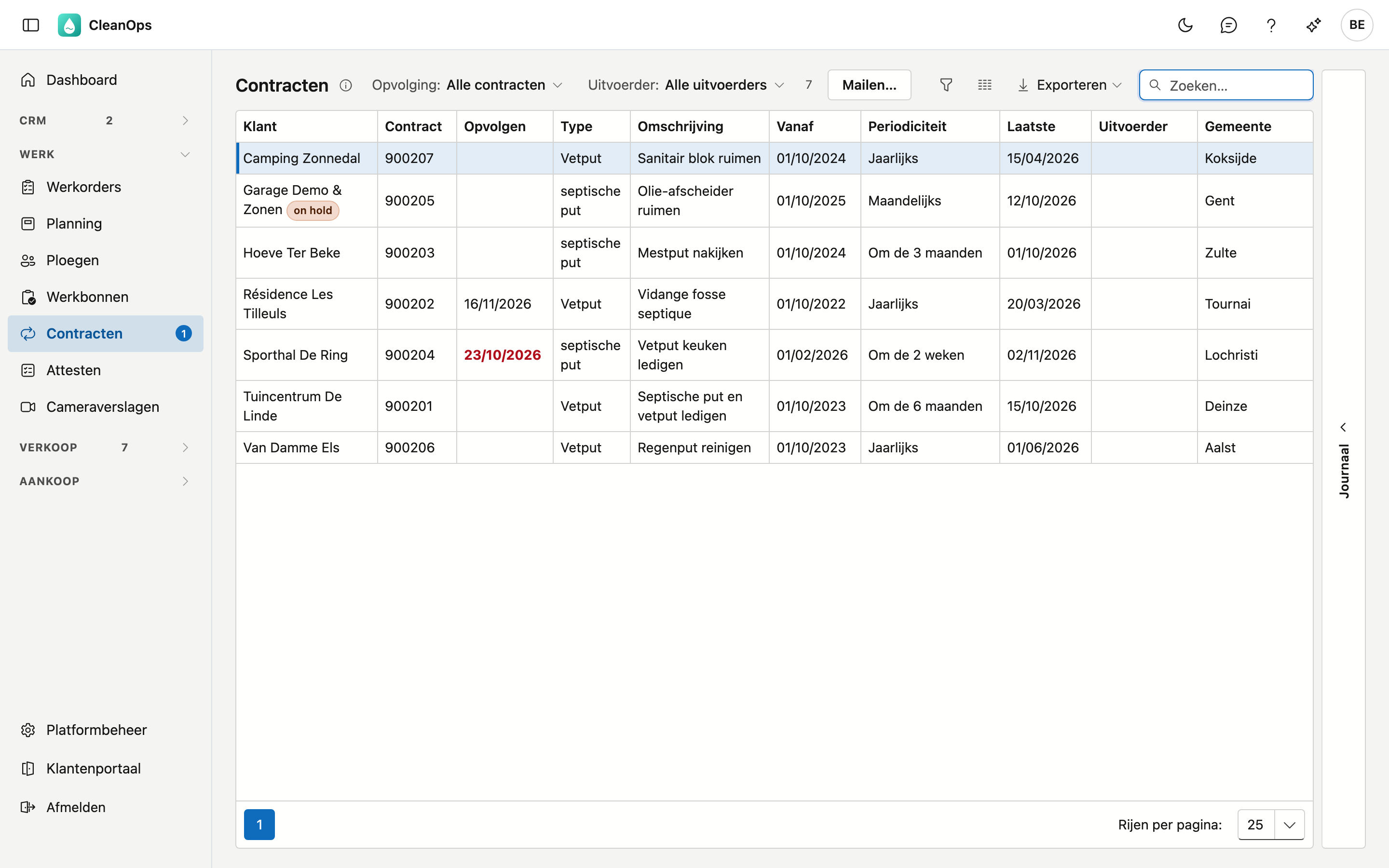Open Platformbeheer settings
Image resolution: width=1389 pixels, height=868 pixels.
[x=106, y=730]
